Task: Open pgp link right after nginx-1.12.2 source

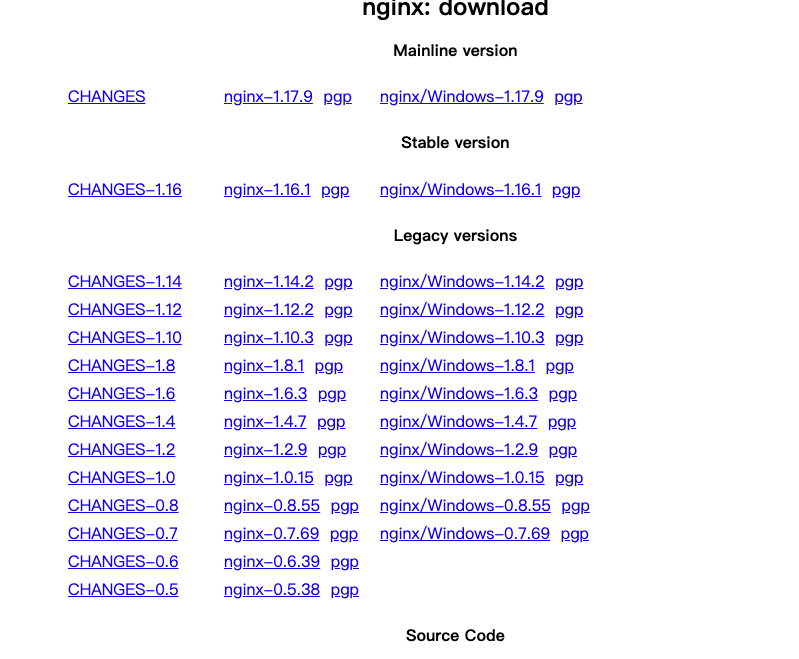Action: click(338, 310)
